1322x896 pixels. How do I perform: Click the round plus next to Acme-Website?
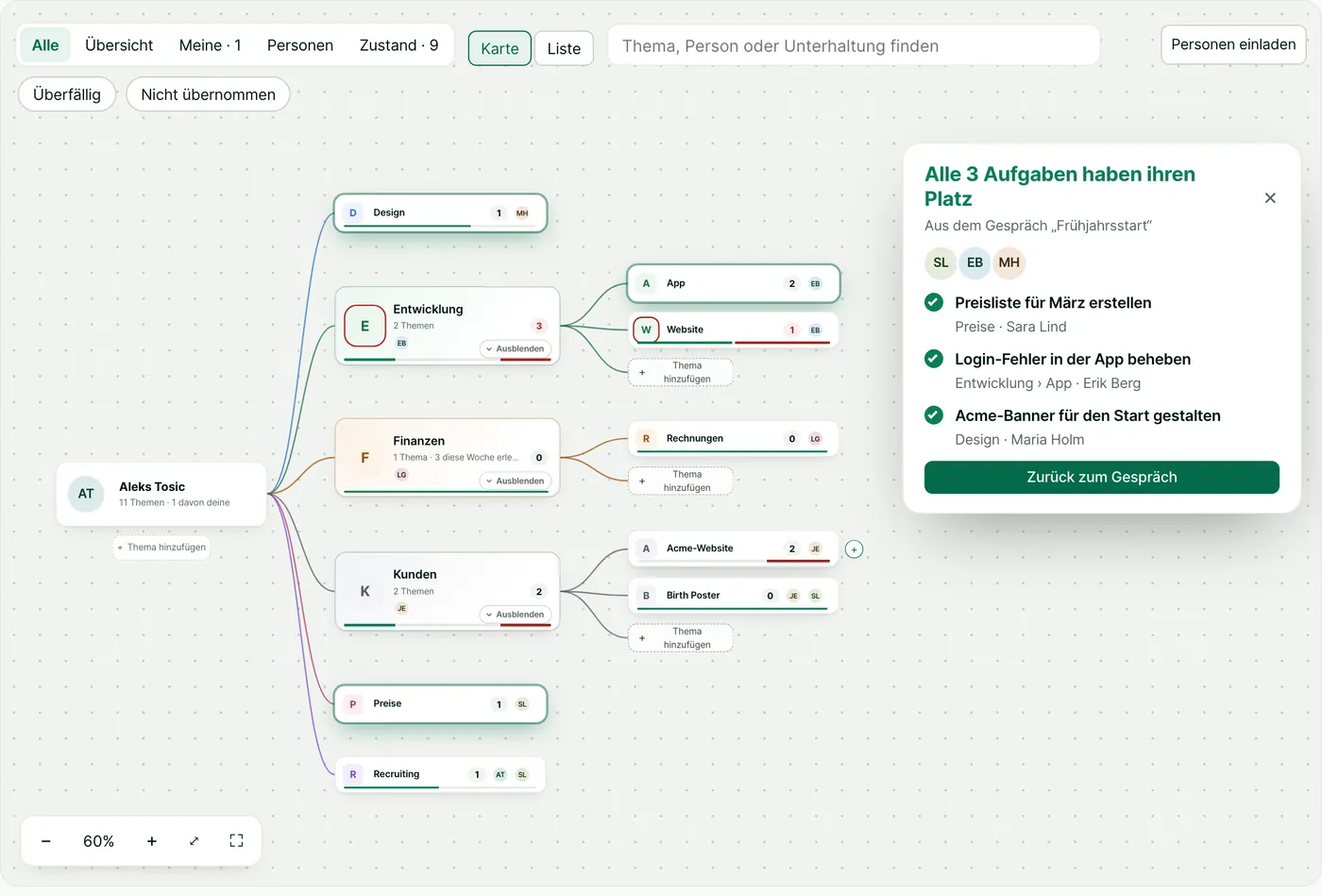point(854,549)
